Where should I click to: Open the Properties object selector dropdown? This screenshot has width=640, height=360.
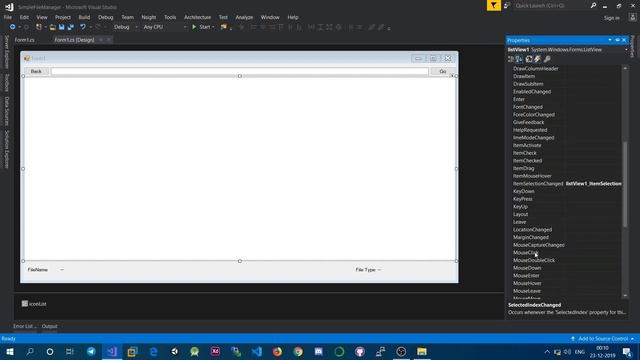626,50
